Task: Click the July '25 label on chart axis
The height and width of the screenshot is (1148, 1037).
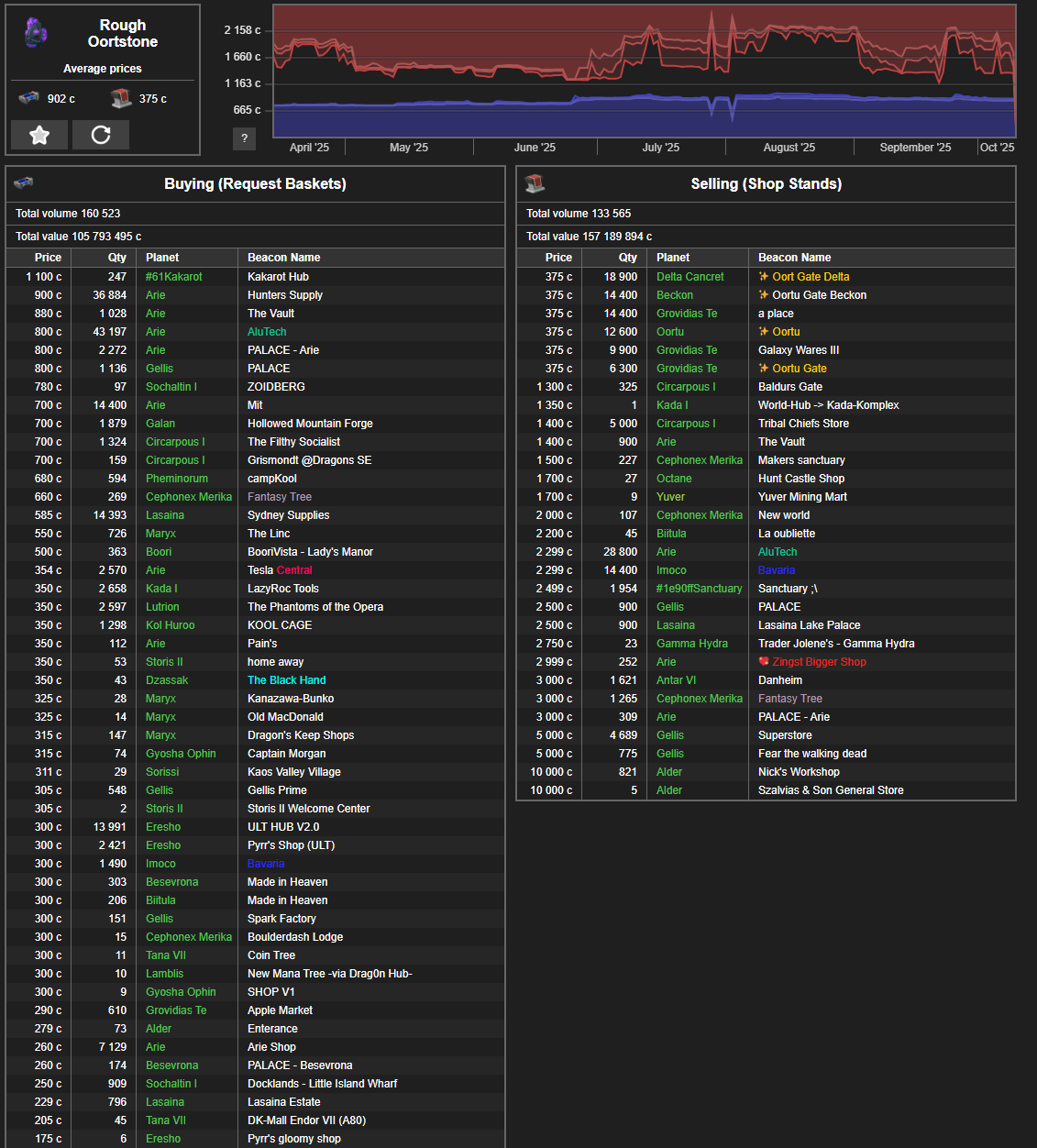Action: coord(660,148)
